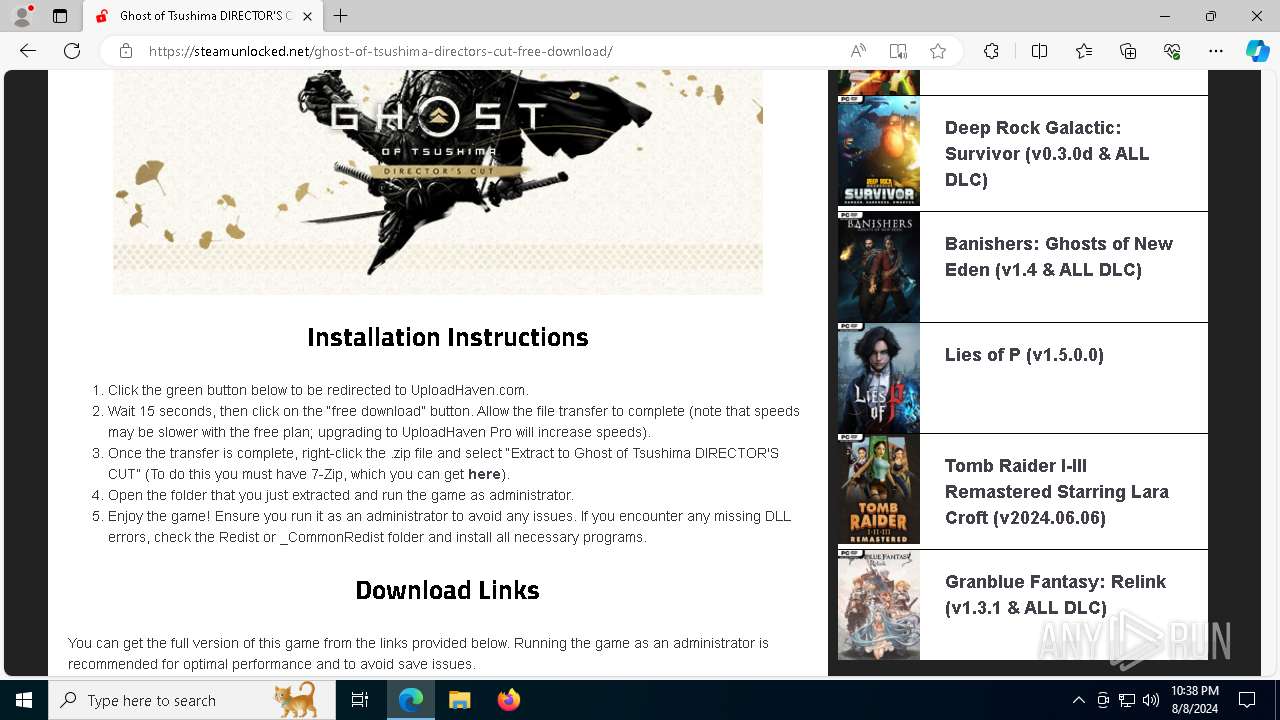Open network status tray icon
Screen dimensions: 1280x720
1127,700
